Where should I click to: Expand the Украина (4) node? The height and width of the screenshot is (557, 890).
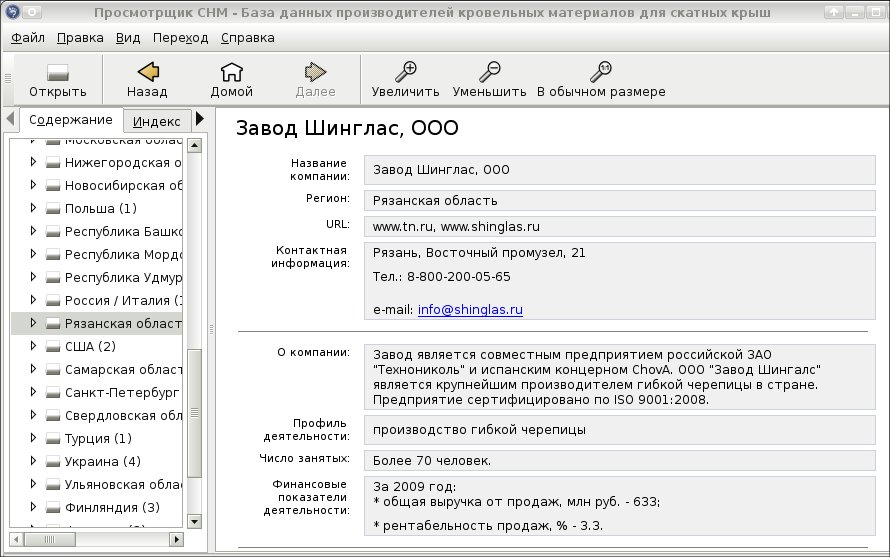point(33,460)
